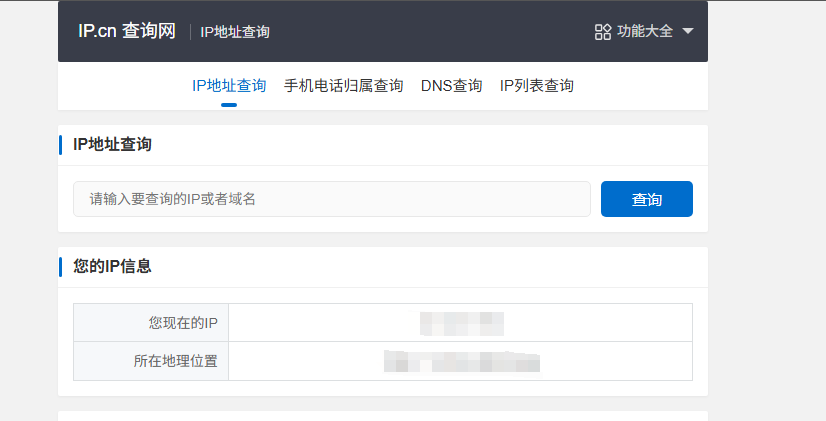Screen dimensions: 826x421
Task: Click the blue bar beside IP地址查询 heading
Action: 60,145
